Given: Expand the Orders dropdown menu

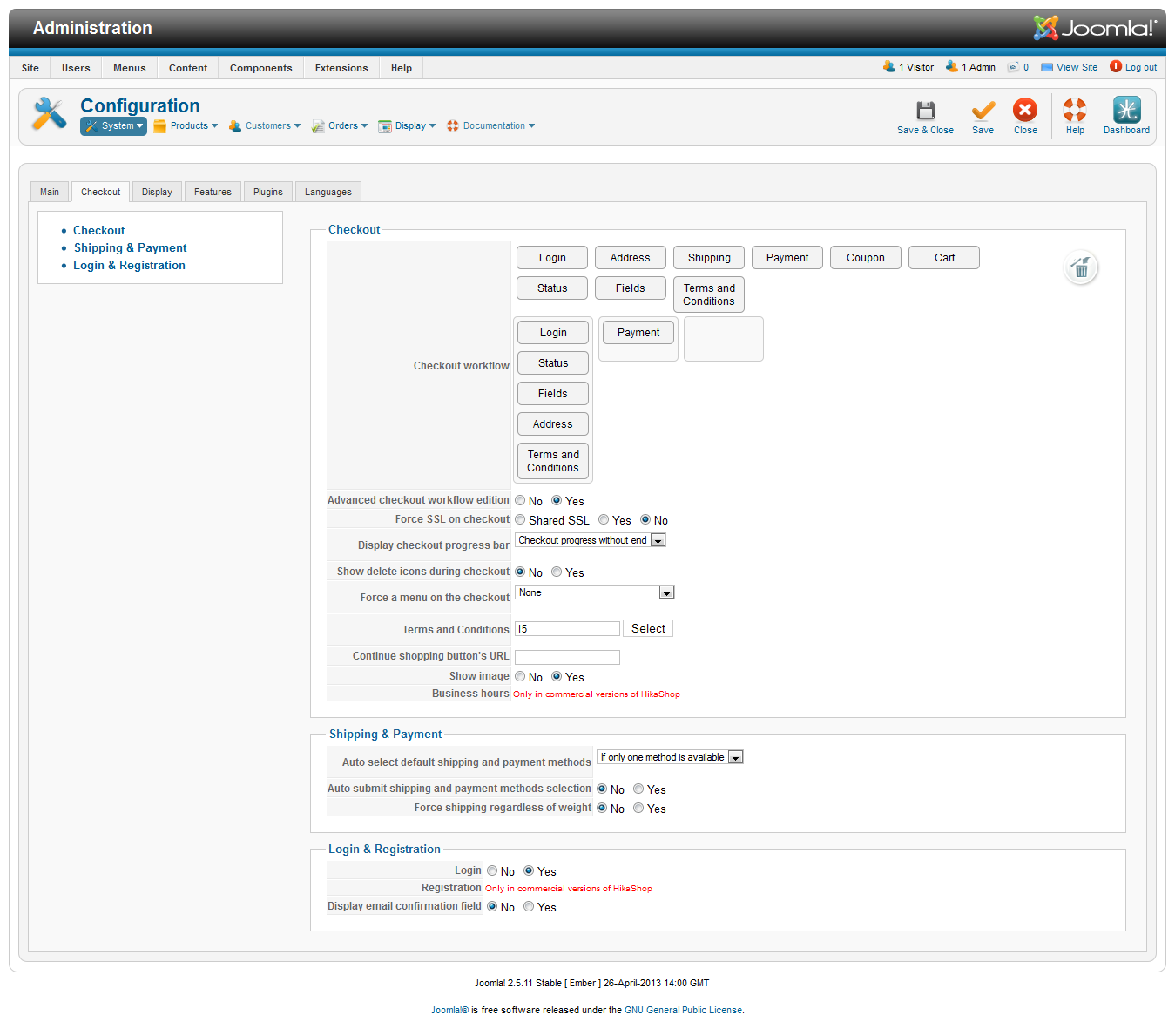Looking at the screenshot, I should point(340,126).
